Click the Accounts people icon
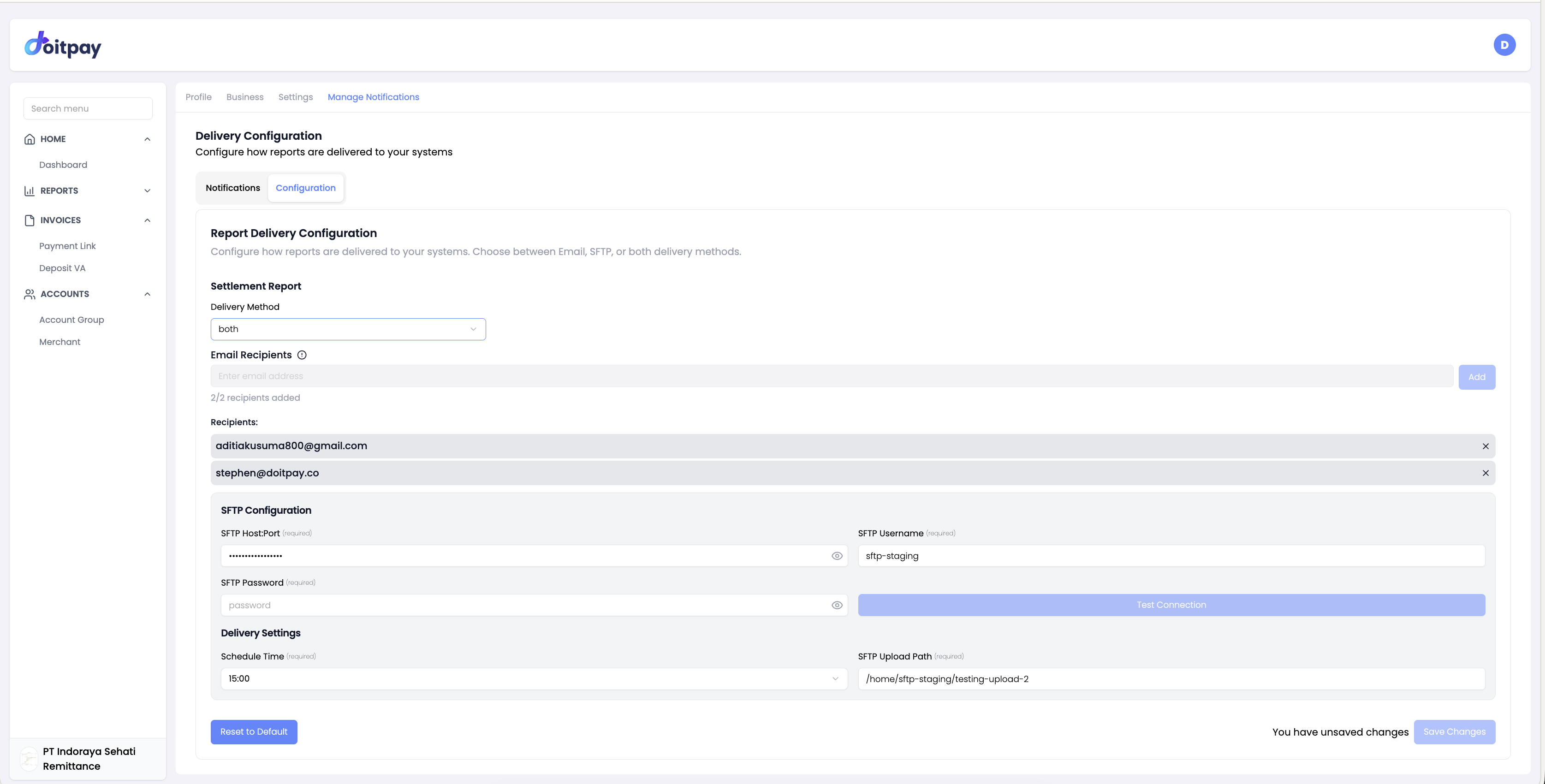 tap(30, 294)
